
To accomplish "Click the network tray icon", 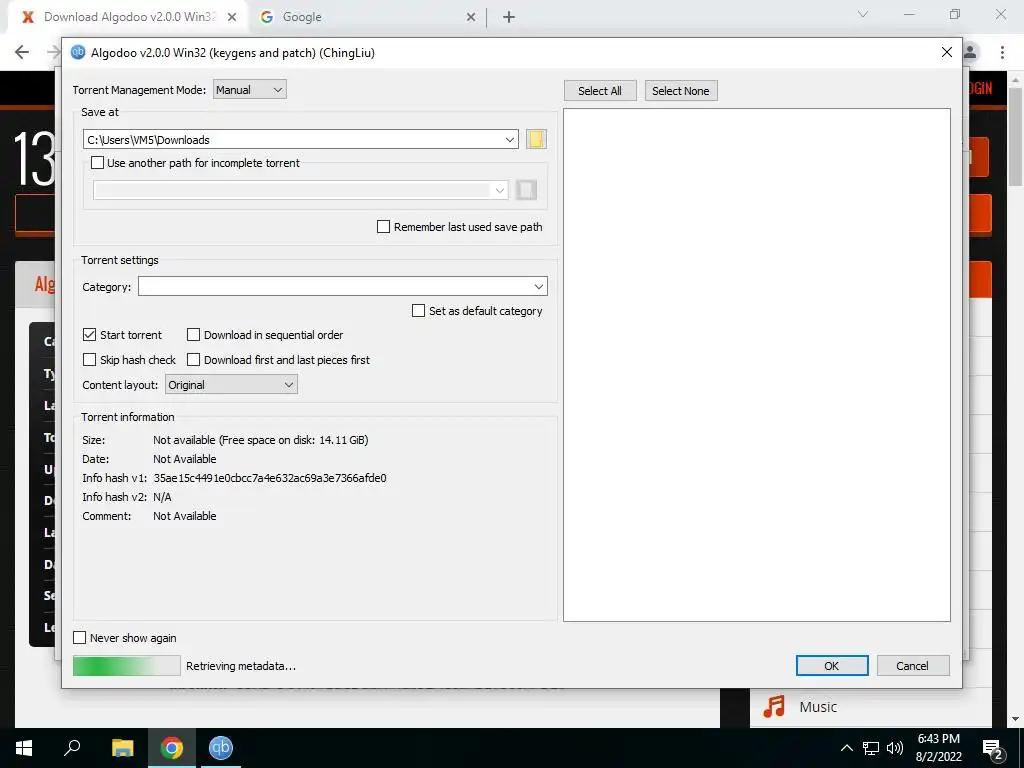I will [871, 748].
